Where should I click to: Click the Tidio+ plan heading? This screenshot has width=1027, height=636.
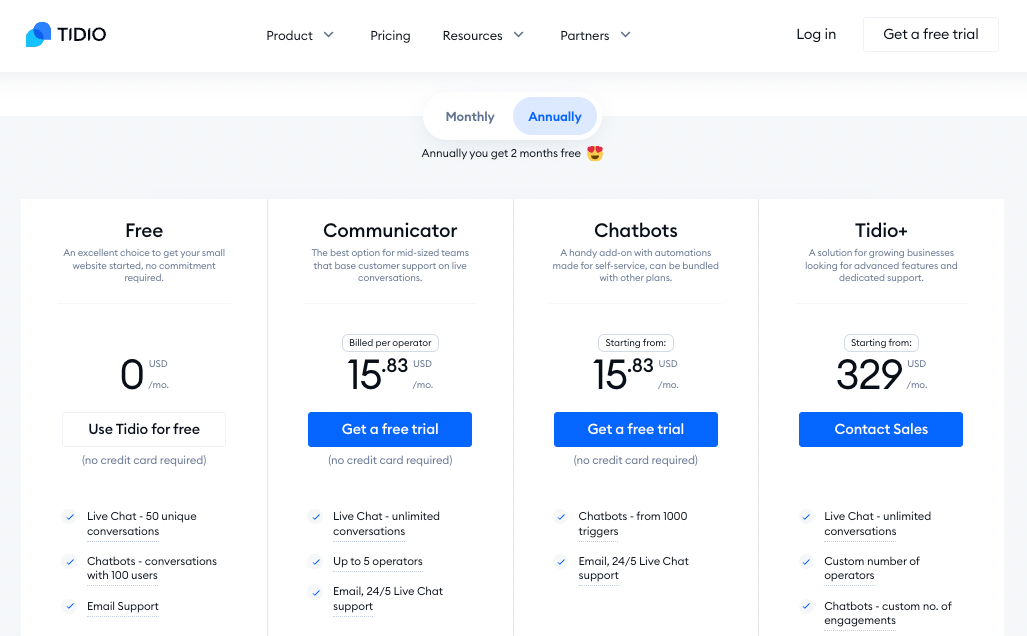881,231
